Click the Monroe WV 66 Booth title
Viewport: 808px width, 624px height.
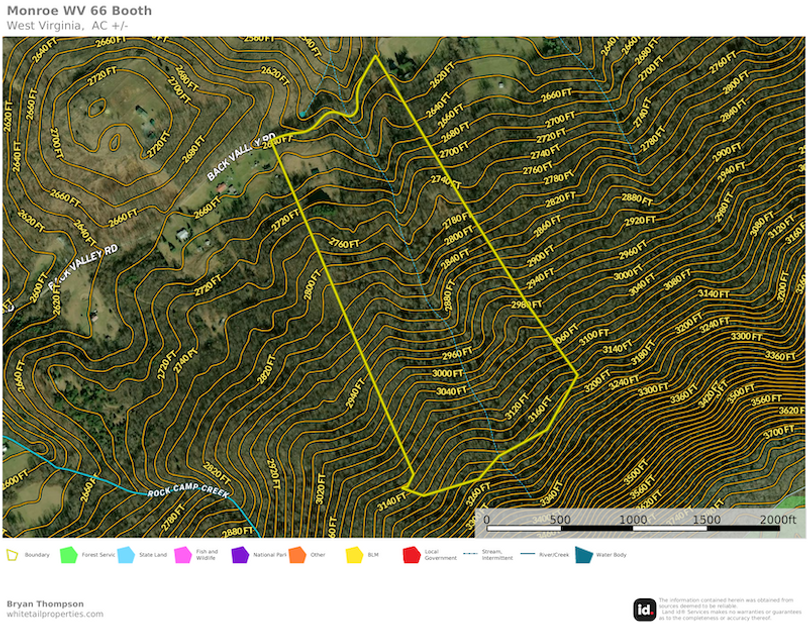(x=80, y=11)
